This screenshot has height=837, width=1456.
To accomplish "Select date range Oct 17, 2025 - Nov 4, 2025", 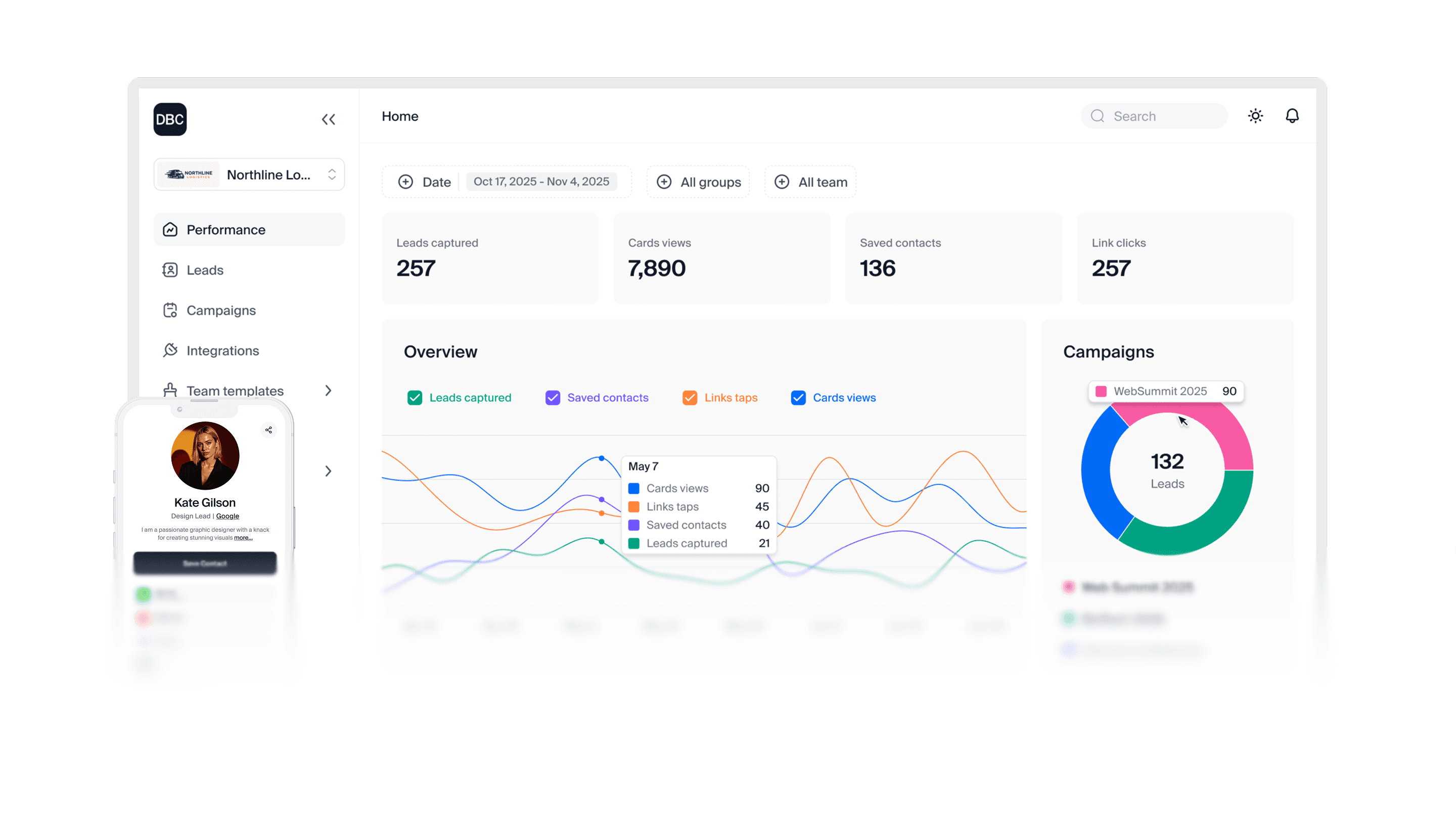I will point(541,181).
